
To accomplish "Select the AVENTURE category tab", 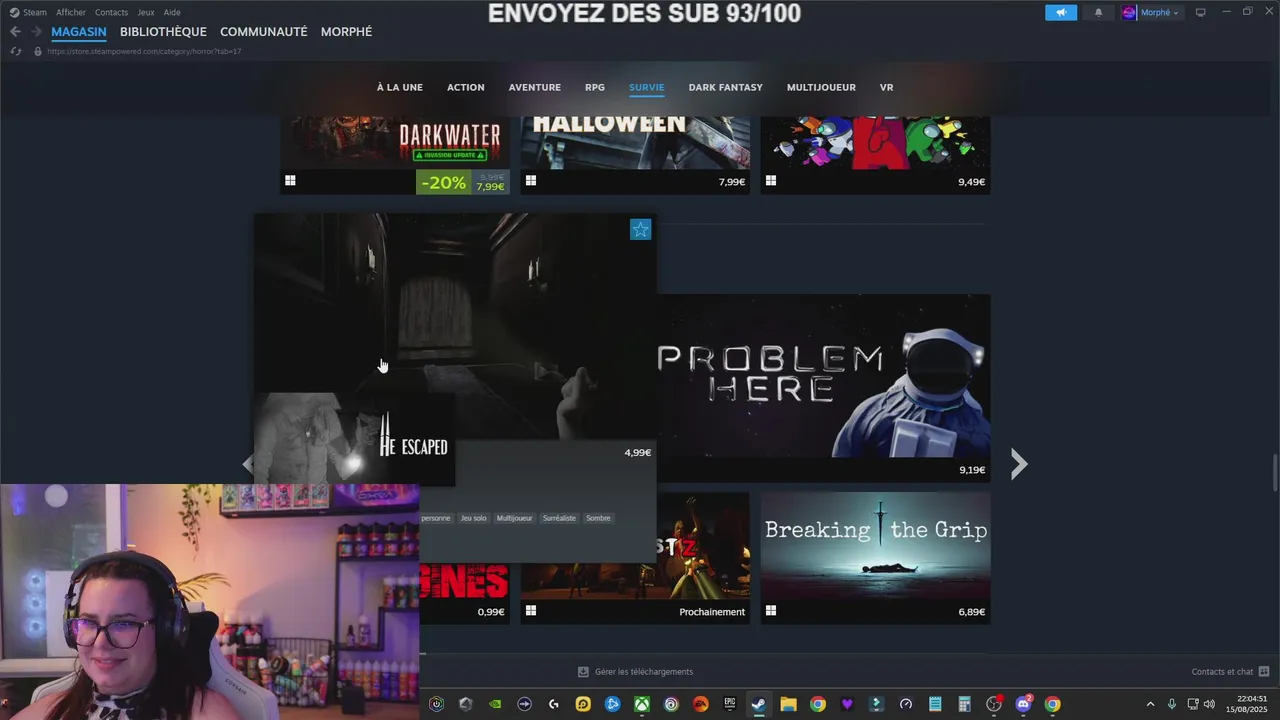I will point(535,87).
